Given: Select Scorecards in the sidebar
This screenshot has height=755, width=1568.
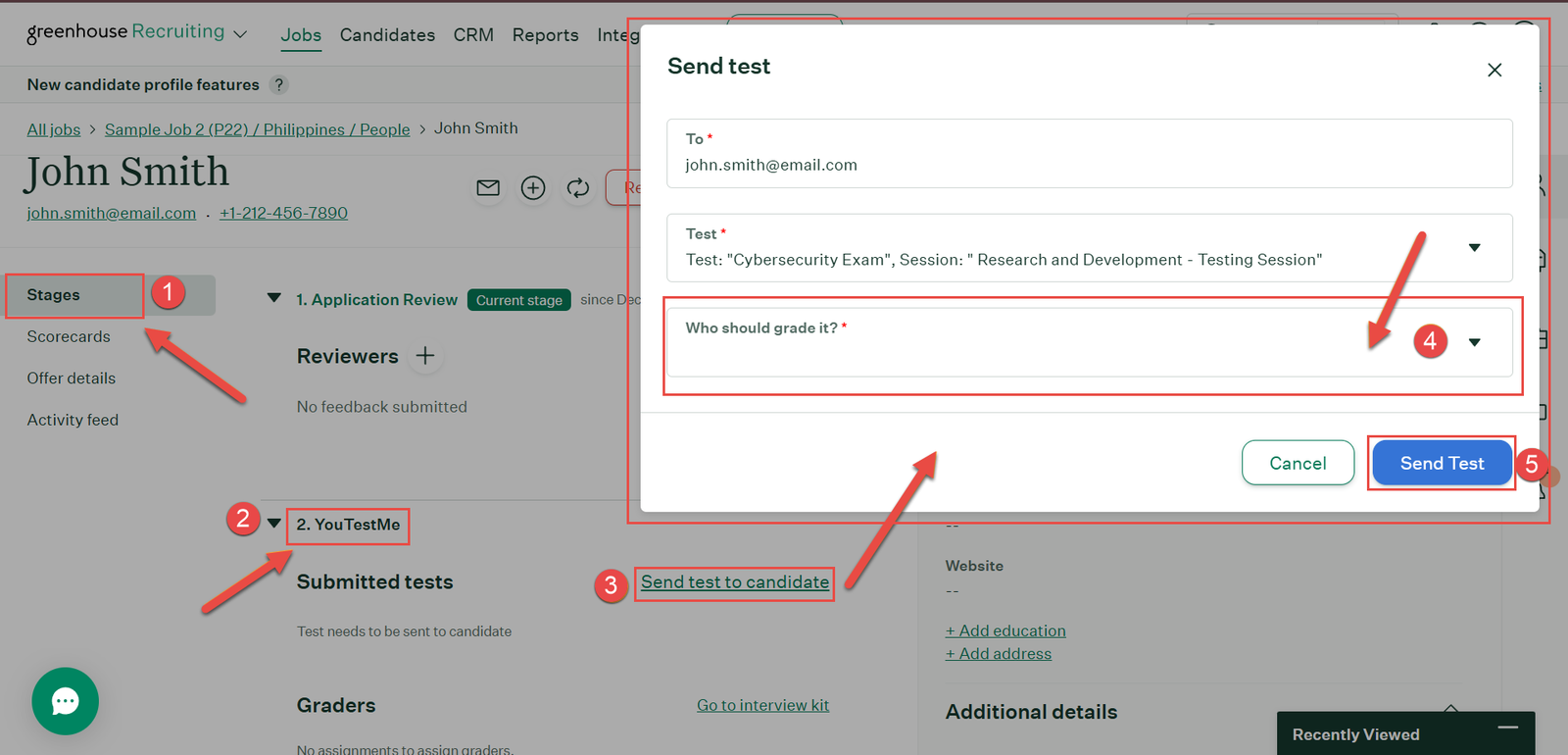Looking at the screenshot, I should point(69,336).
